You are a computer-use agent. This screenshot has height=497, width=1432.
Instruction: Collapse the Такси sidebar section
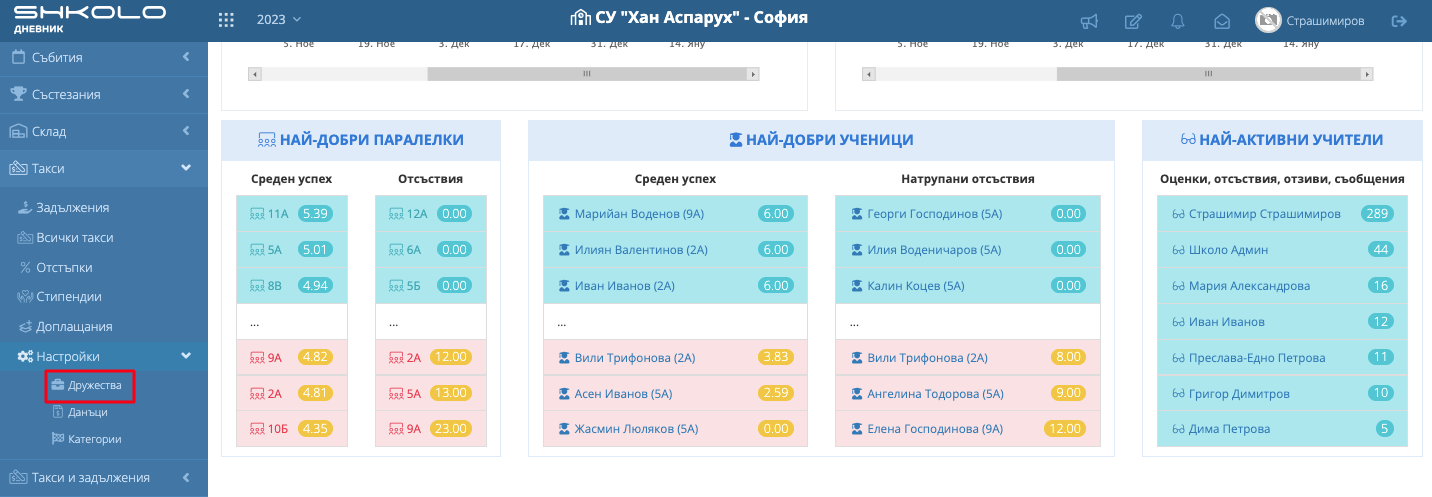point(104,168)
